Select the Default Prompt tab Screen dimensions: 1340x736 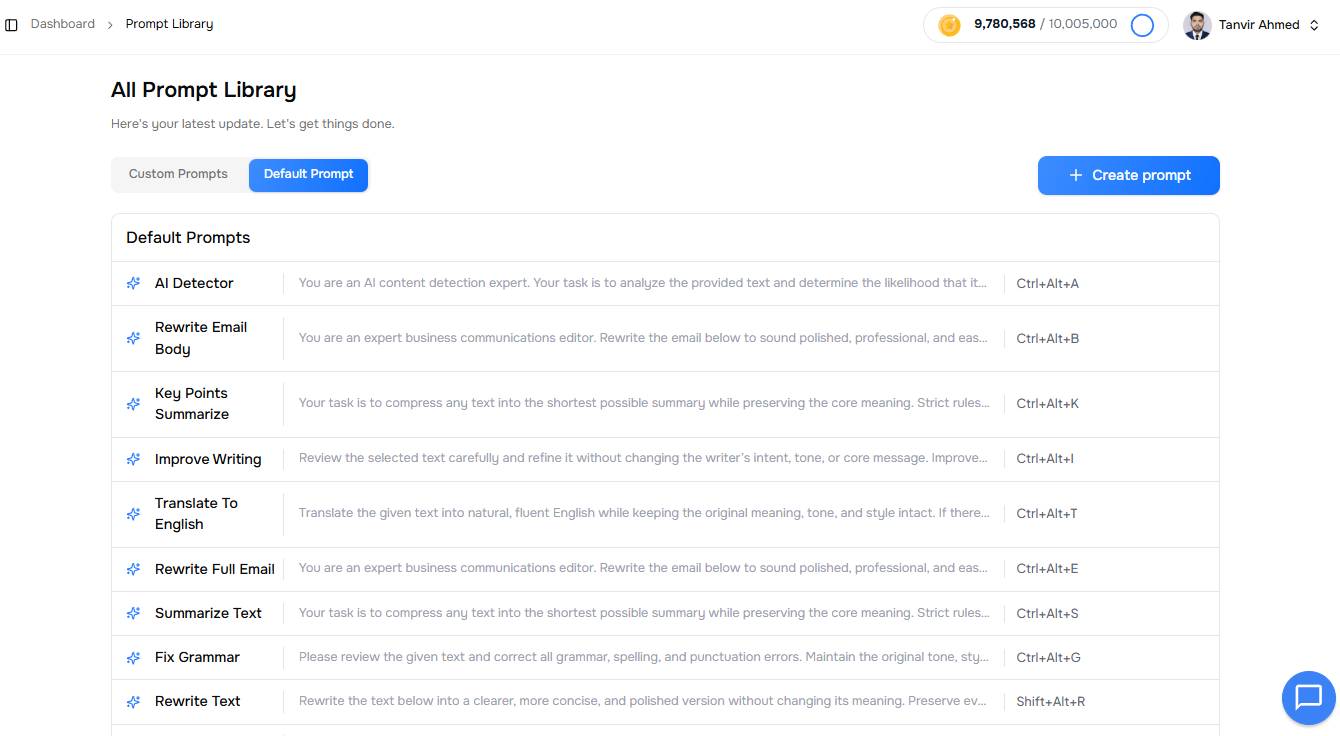tap(308, 174)
